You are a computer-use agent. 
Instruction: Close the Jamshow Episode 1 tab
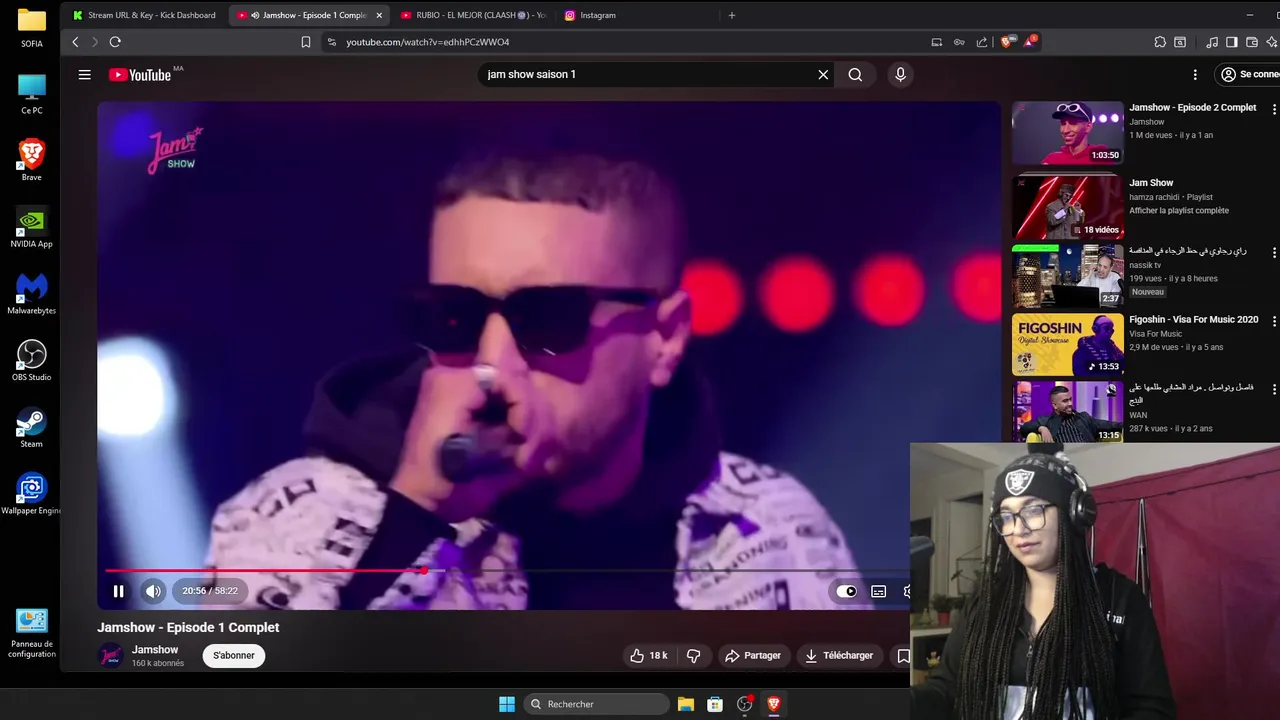[x=379, y=15]
